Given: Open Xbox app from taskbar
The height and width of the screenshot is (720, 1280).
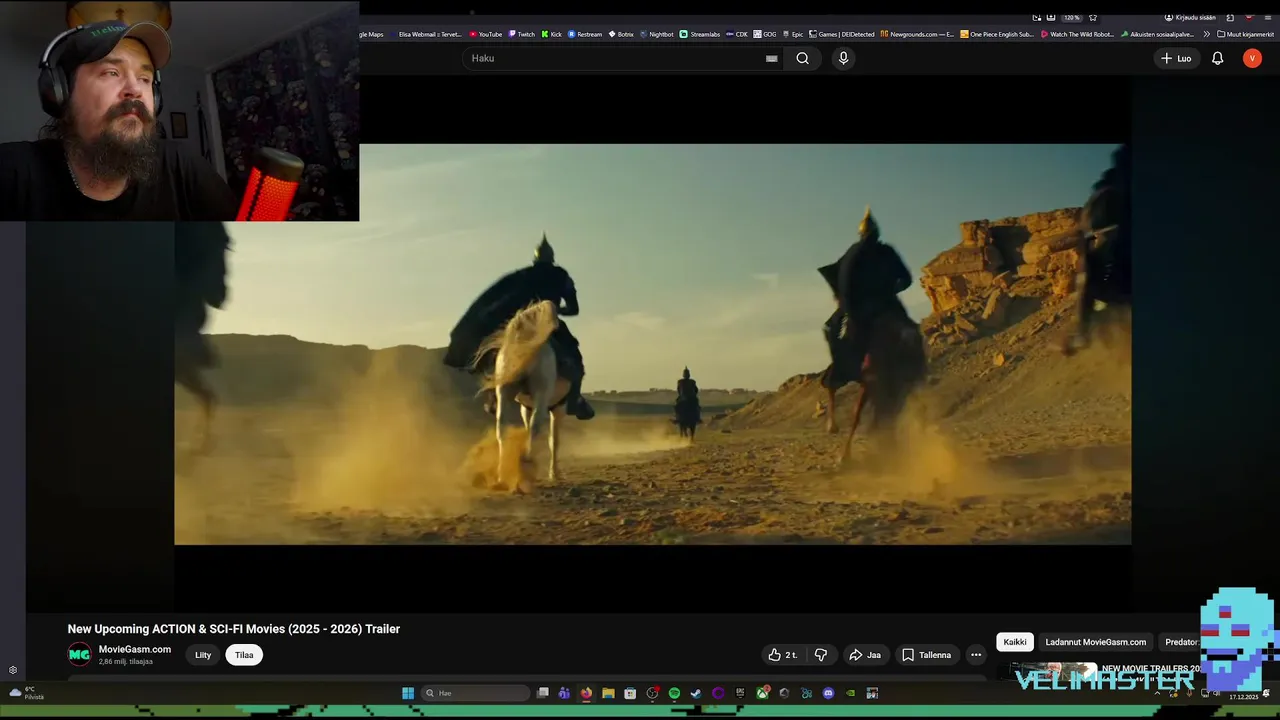Looking at the screenshot, I should (763, 693).
